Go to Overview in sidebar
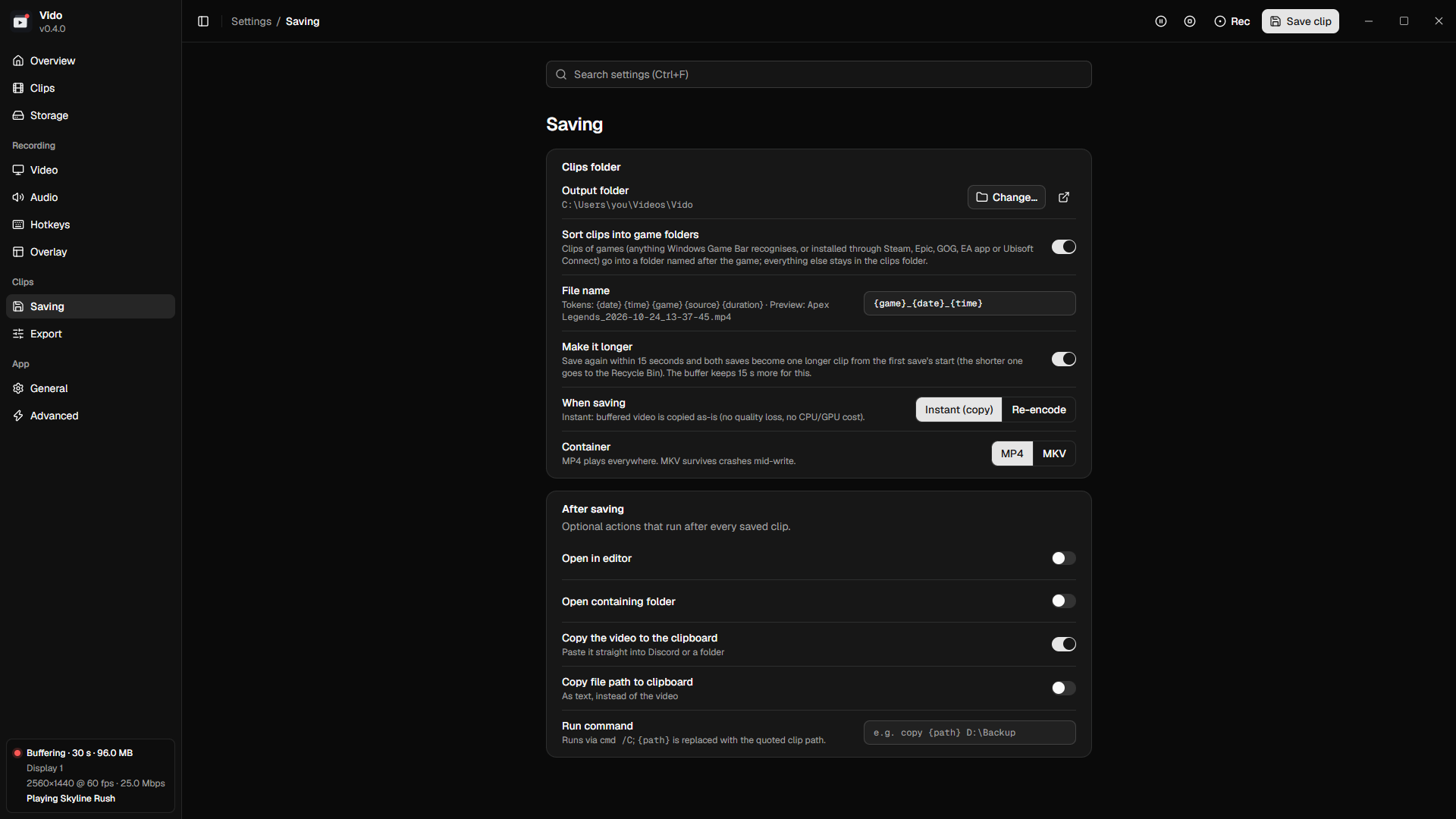1456x819 pixels. click(90, 61)
